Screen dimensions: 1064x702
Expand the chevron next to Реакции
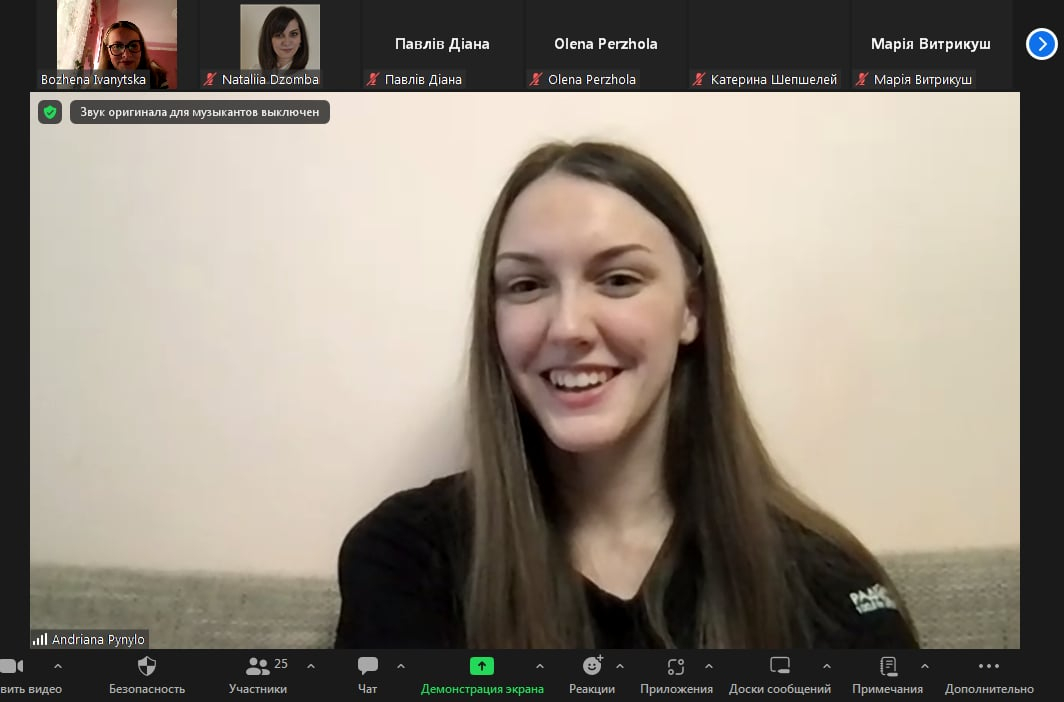click(x=620, y=666)
